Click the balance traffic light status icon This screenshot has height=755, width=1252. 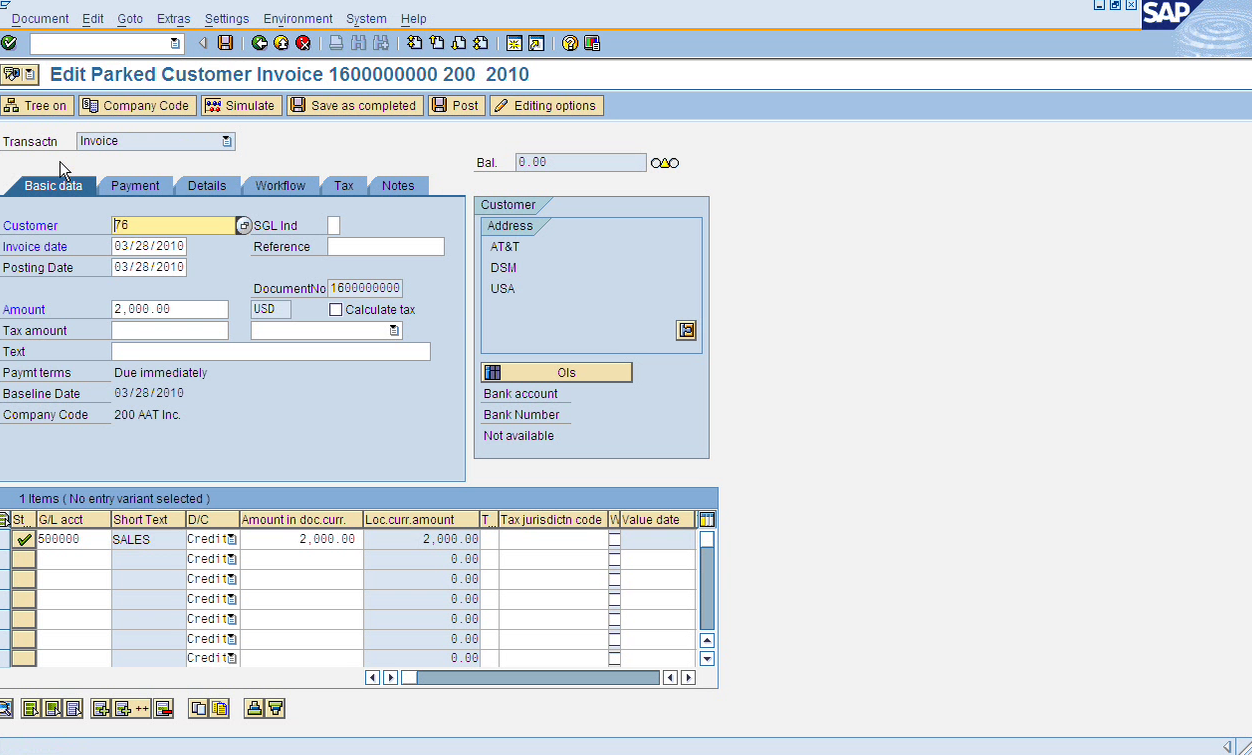(x=665, y=163)
